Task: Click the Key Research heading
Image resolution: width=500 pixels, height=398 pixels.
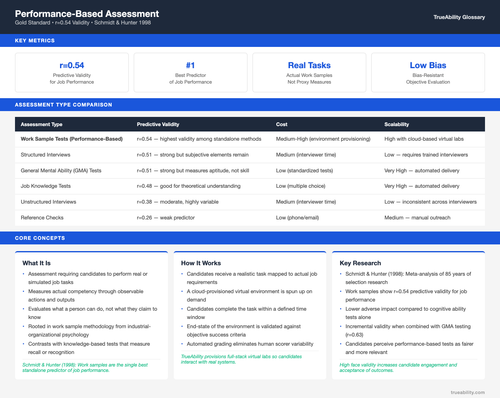Action: (360, 263)
